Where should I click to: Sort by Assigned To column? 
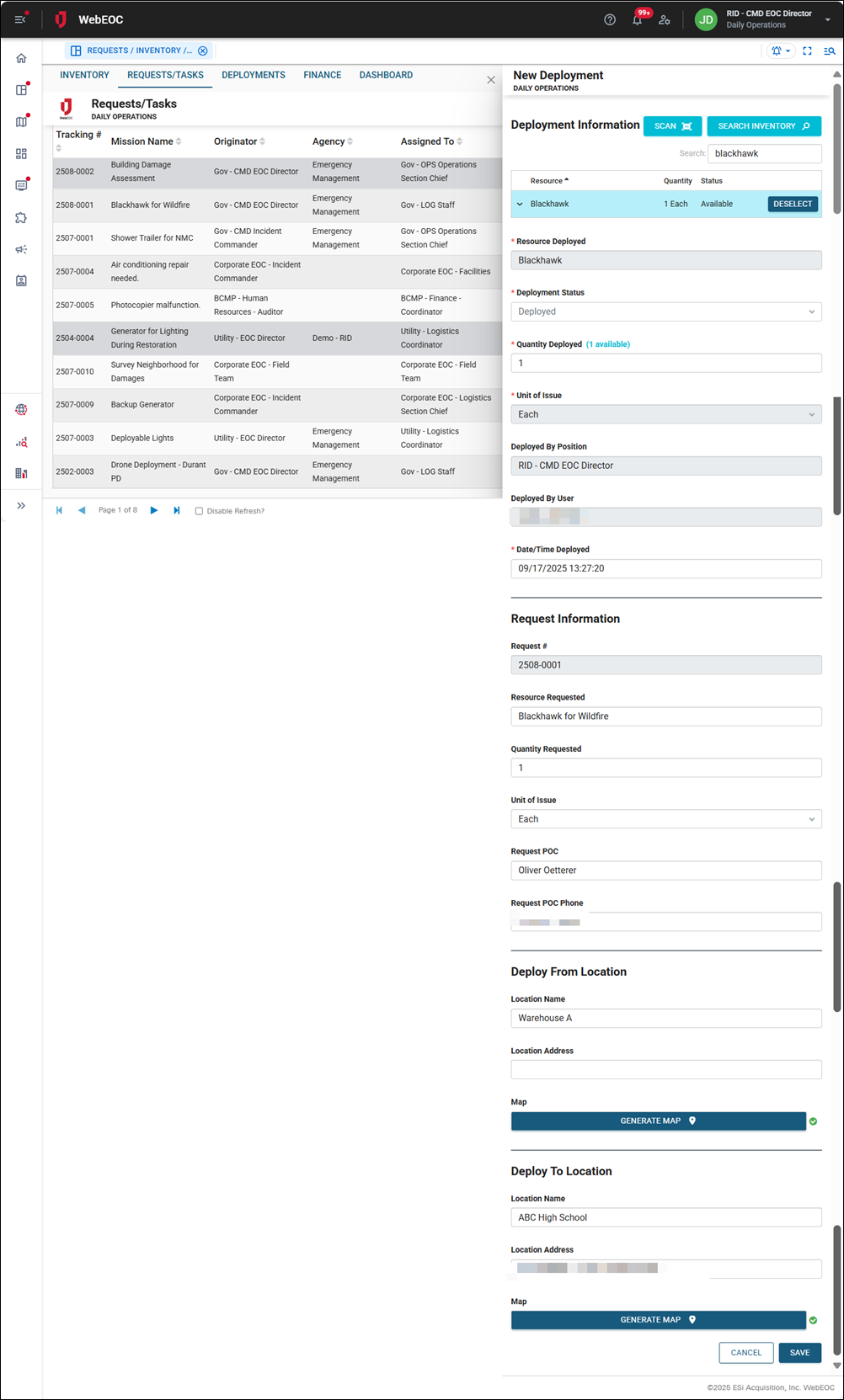[431, 141]
